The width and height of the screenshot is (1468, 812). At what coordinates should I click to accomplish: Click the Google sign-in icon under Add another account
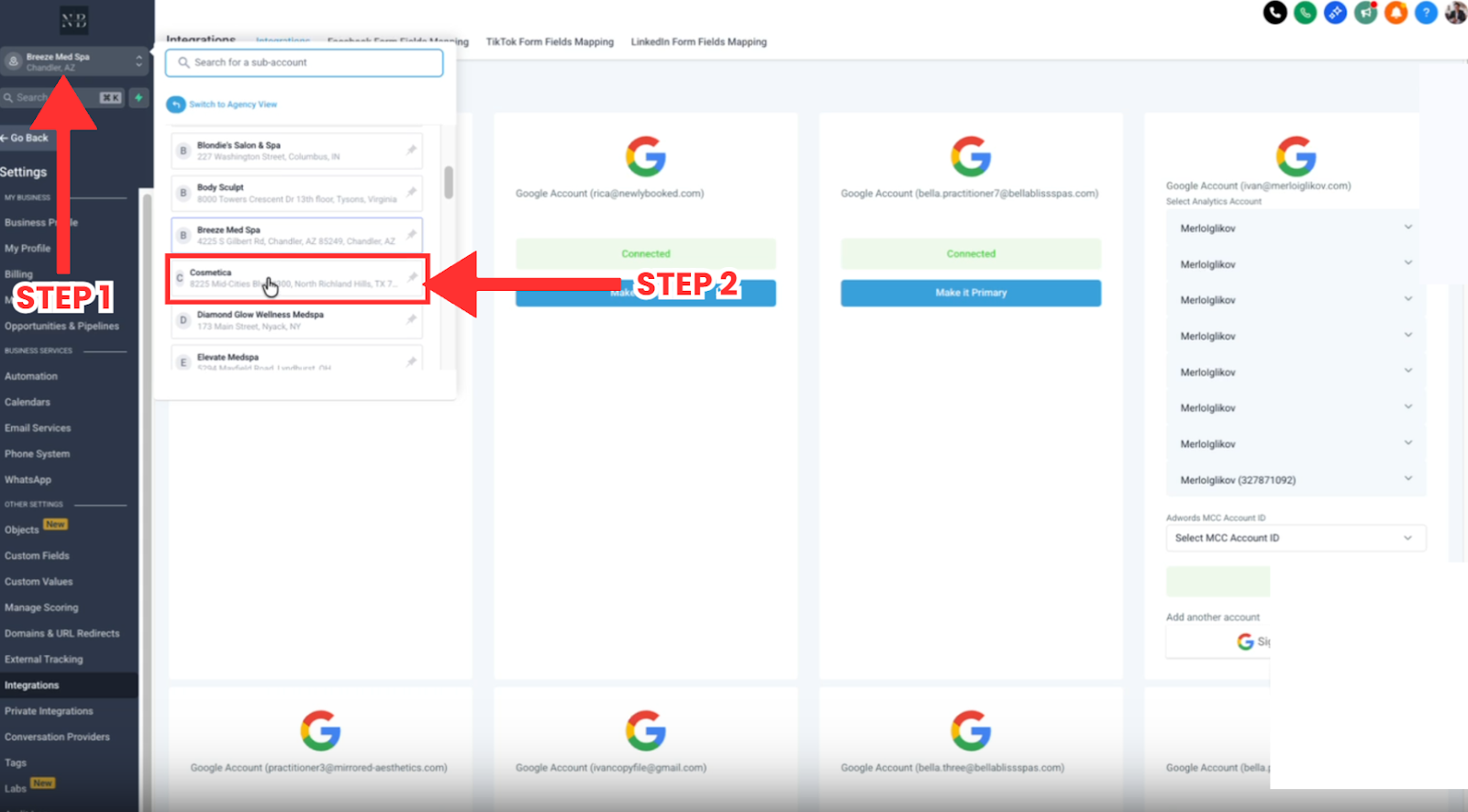point(1245,642)
